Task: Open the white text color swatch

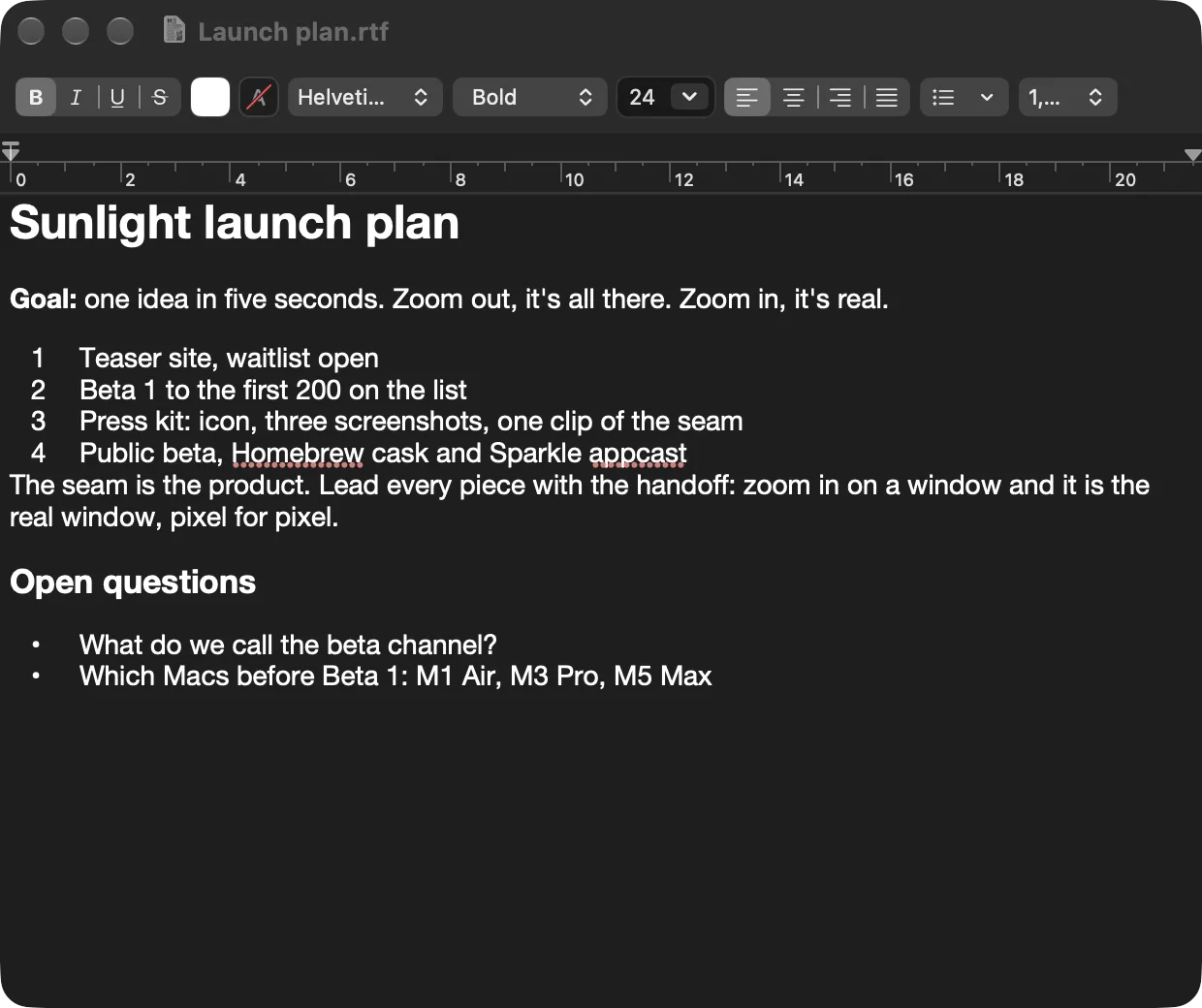Action: tap(210, 97)
